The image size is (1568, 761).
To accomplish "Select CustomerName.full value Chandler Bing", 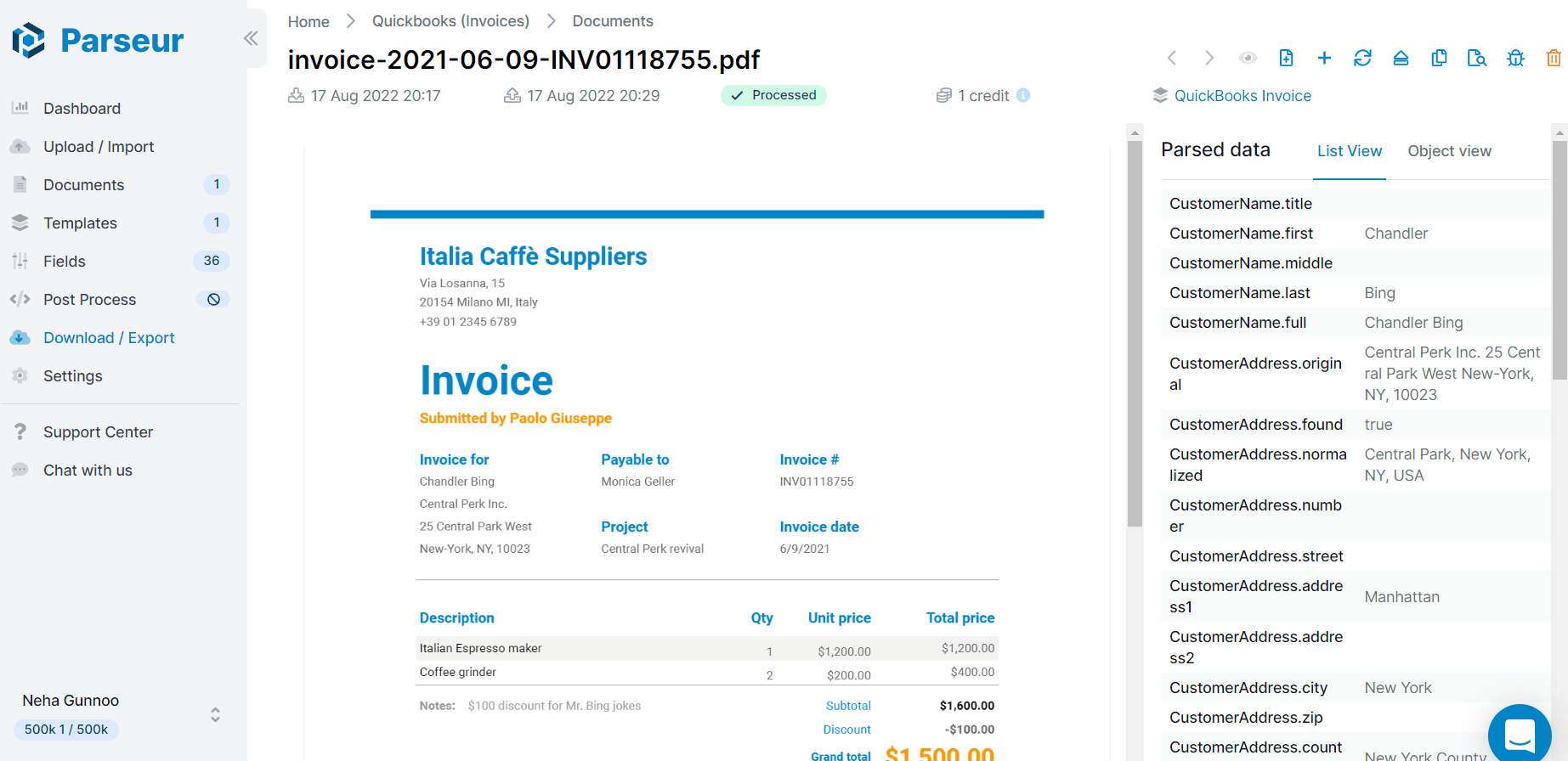I will 1413,323.
